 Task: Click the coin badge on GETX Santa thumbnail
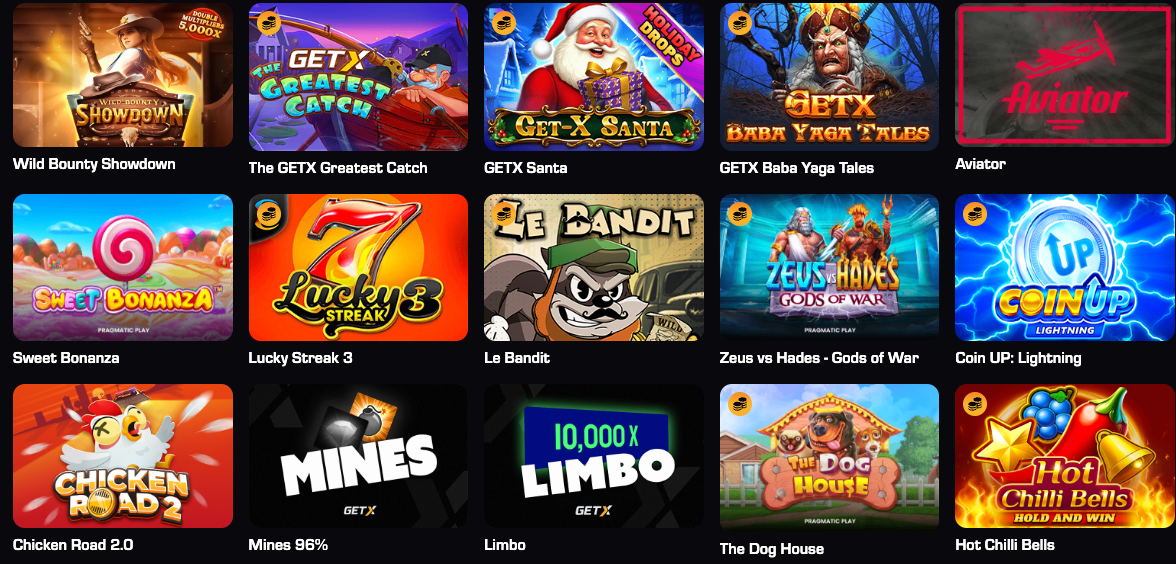pyautogui.click(x=503, y=22)
